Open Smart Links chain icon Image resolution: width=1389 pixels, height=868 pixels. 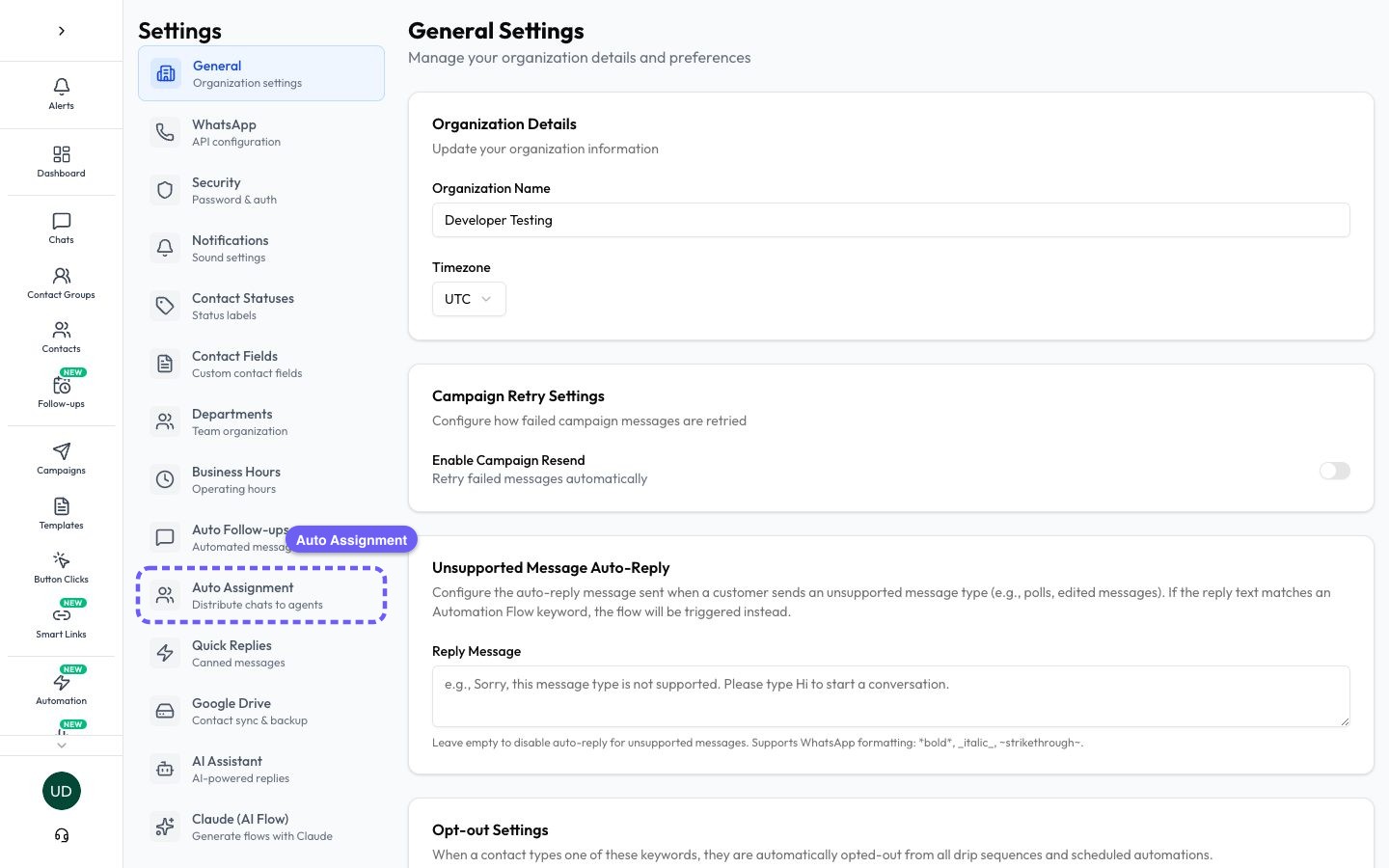pyautogui.click(x=61, y=615)
